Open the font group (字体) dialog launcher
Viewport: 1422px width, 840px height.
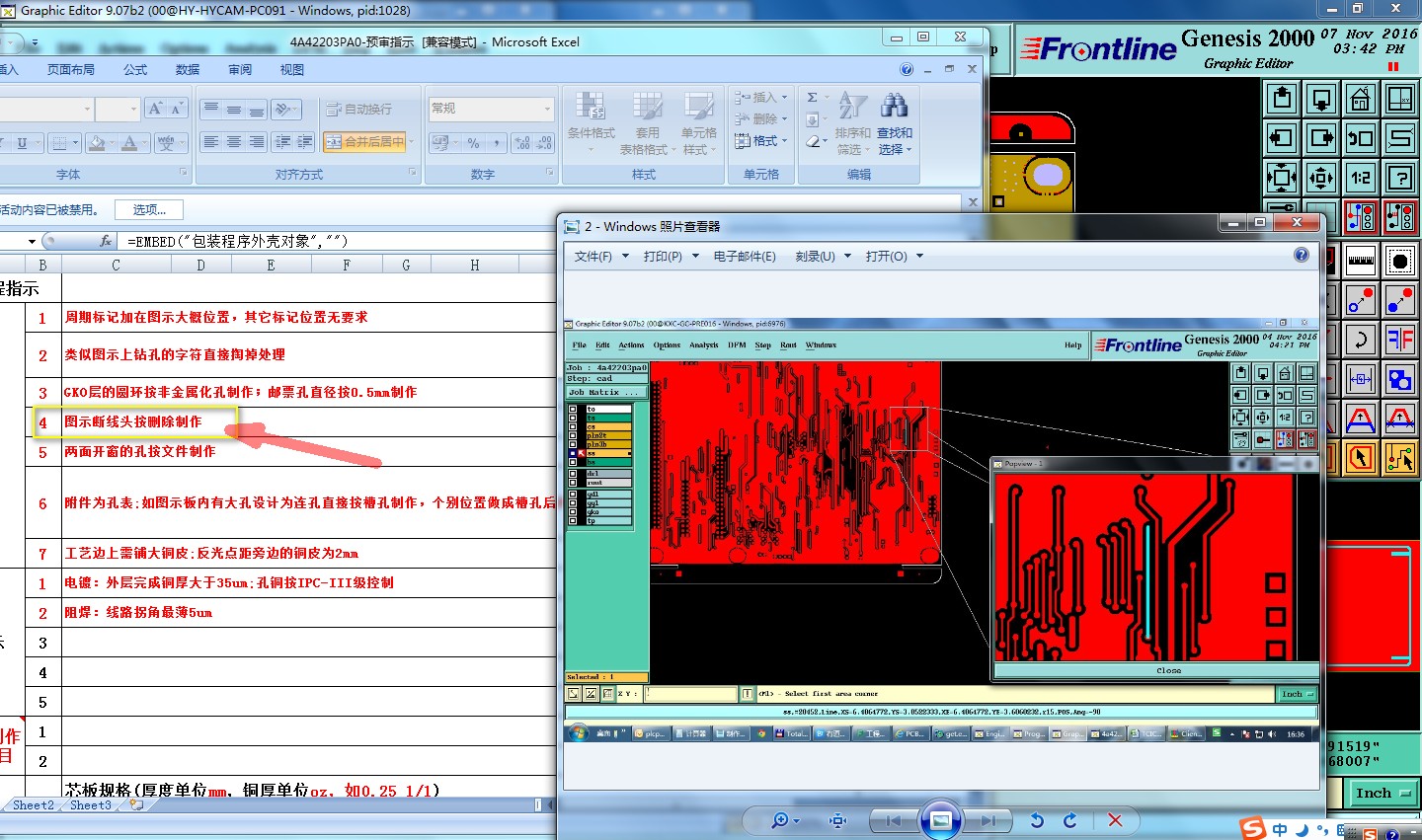tap(184, 173)
